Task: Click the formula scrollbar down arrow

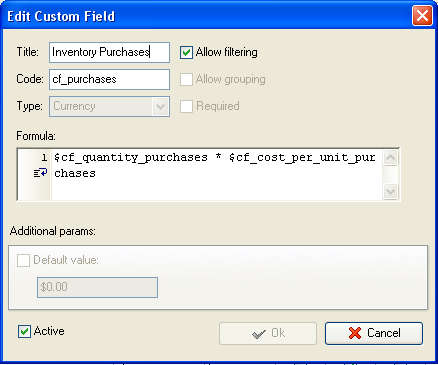Action: tap(390, 191)
